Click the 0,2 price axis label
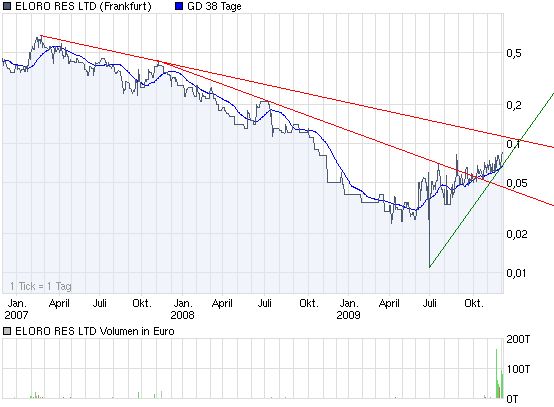The height and width of the screenshot is (407, 554). pos(514,105)
